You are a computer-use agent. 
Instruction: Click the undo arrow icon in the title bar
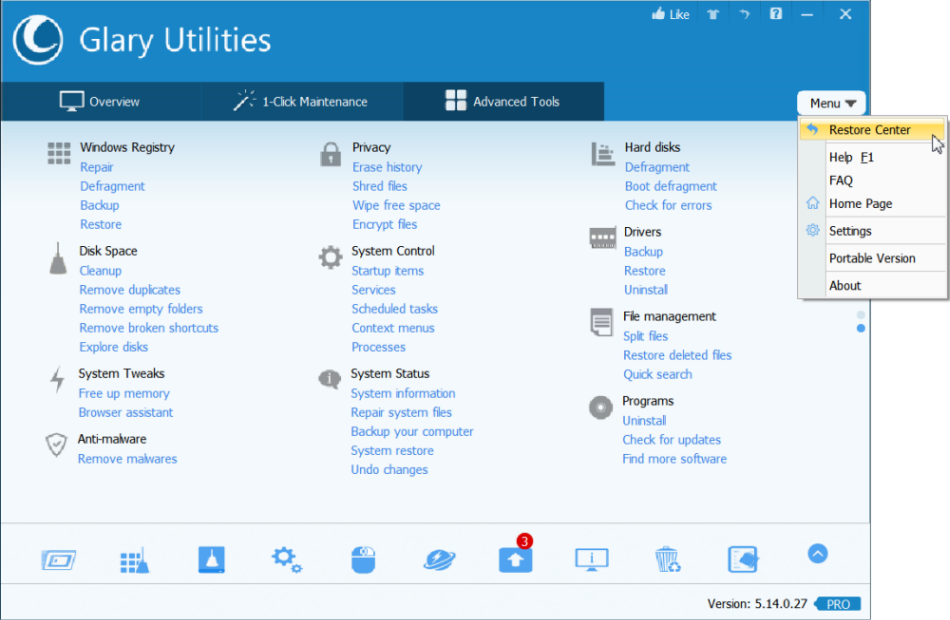pos(744,14)
